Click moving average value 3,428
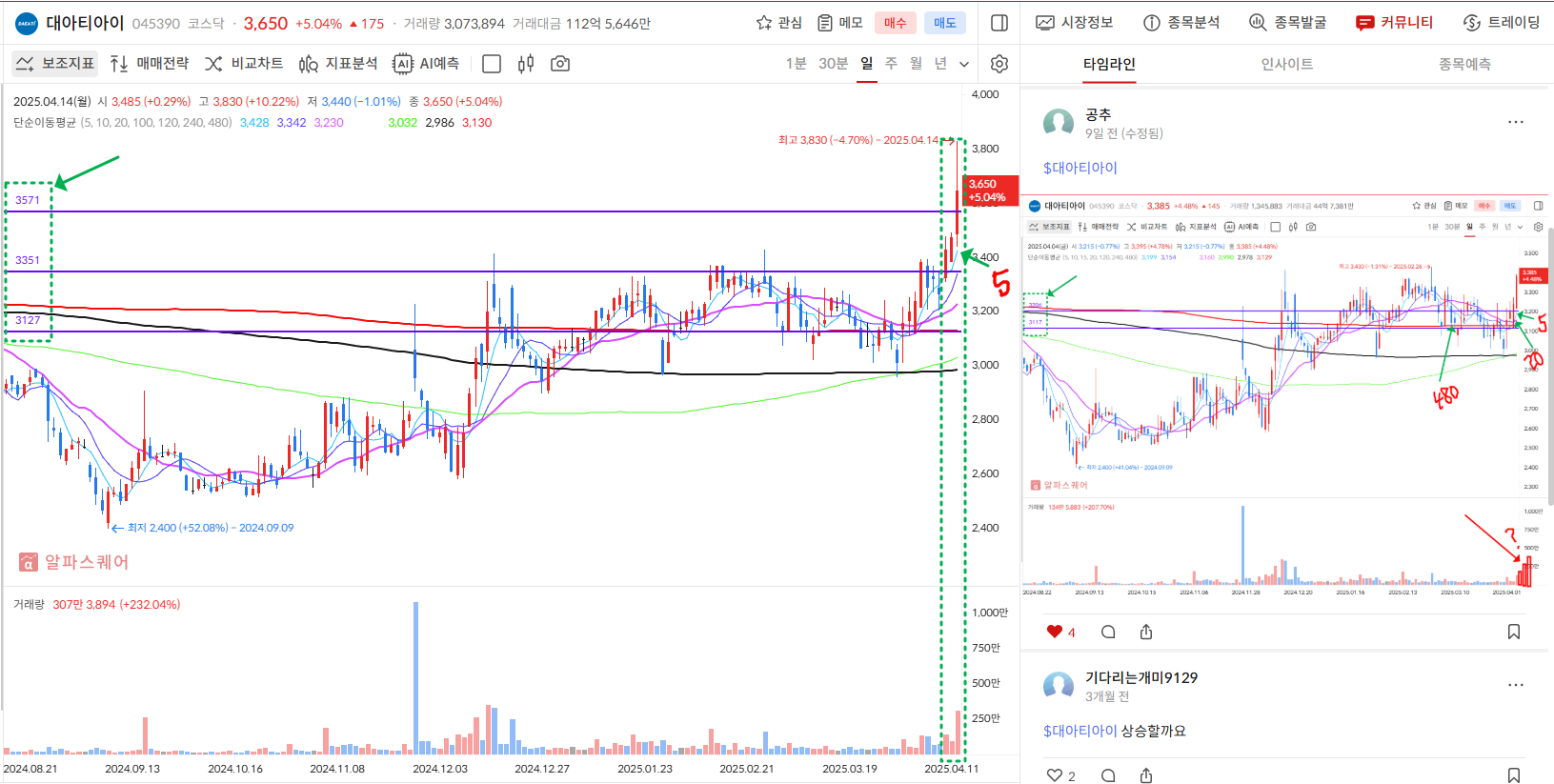 pos(254,122)
